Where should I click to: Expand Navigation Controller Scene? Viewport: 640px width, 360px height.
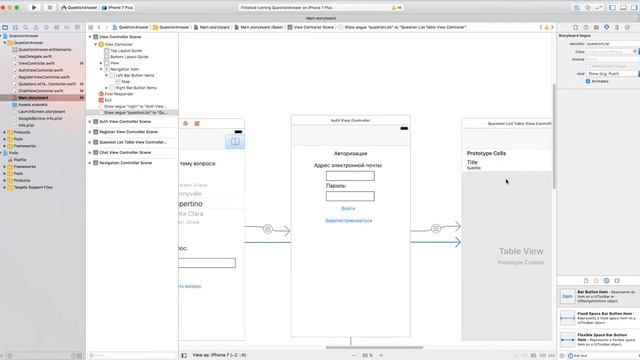90,163
